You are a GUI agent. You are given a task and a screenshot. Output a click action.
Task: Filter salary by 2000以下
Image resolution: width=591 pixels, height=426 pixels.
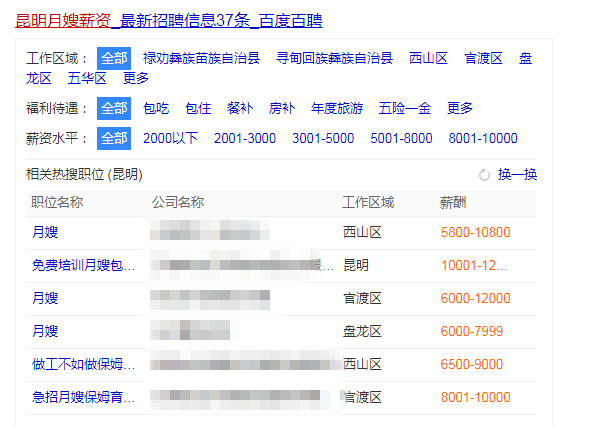tap(170, 138)
